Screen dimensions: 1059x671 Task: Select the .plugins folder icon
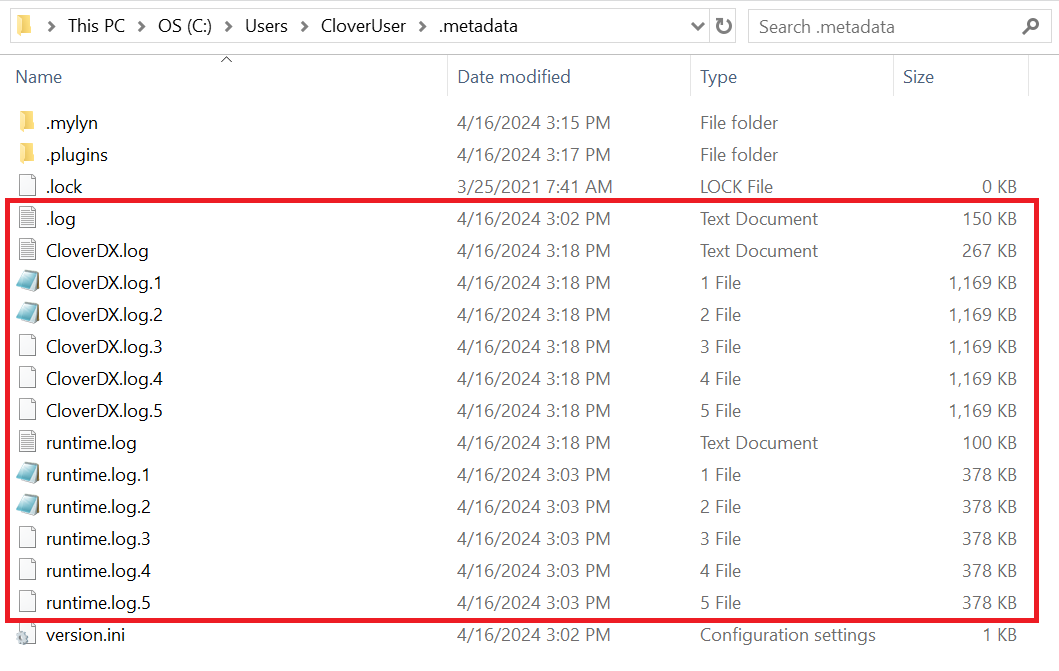(27, 155)
